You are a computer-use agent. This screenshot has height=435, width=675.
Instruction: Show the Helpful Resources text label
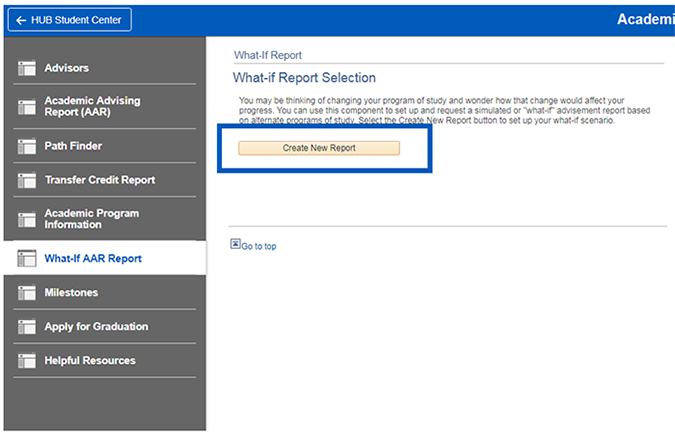(x=90, y=361)
